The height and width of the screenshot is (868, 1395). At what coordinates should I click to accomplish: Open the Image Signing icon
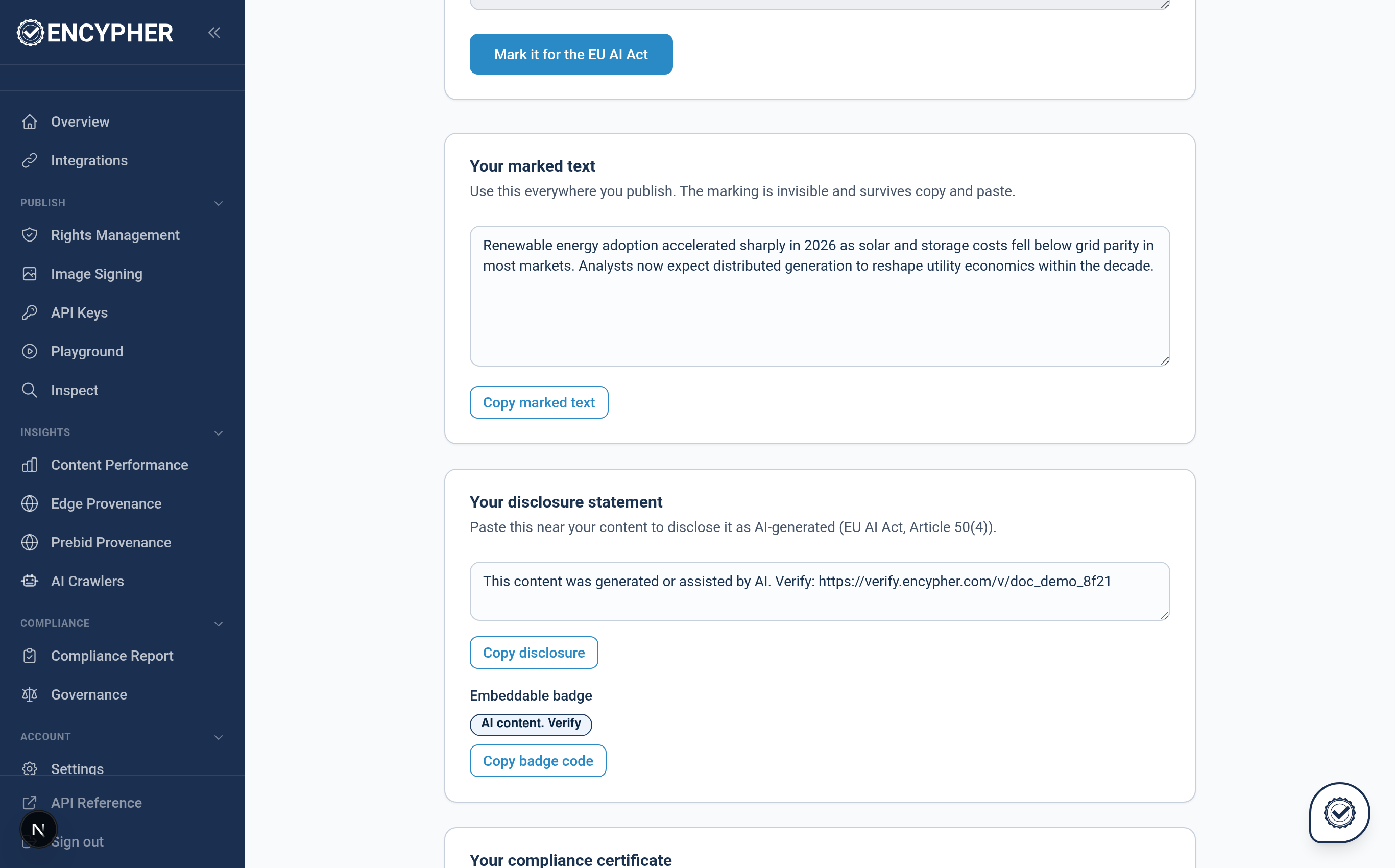point(30,274)
